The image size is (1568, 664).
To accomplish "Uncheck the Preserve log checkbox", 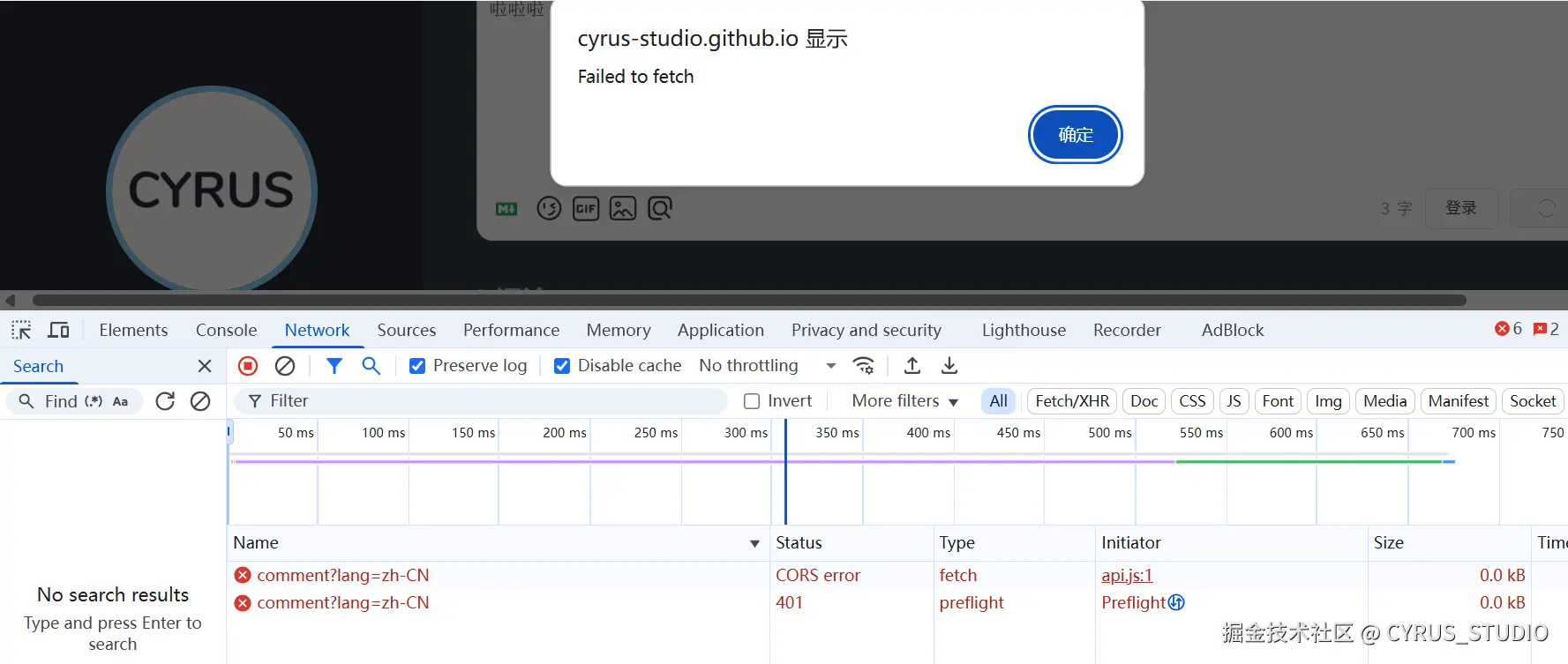I will pos(417,366).
